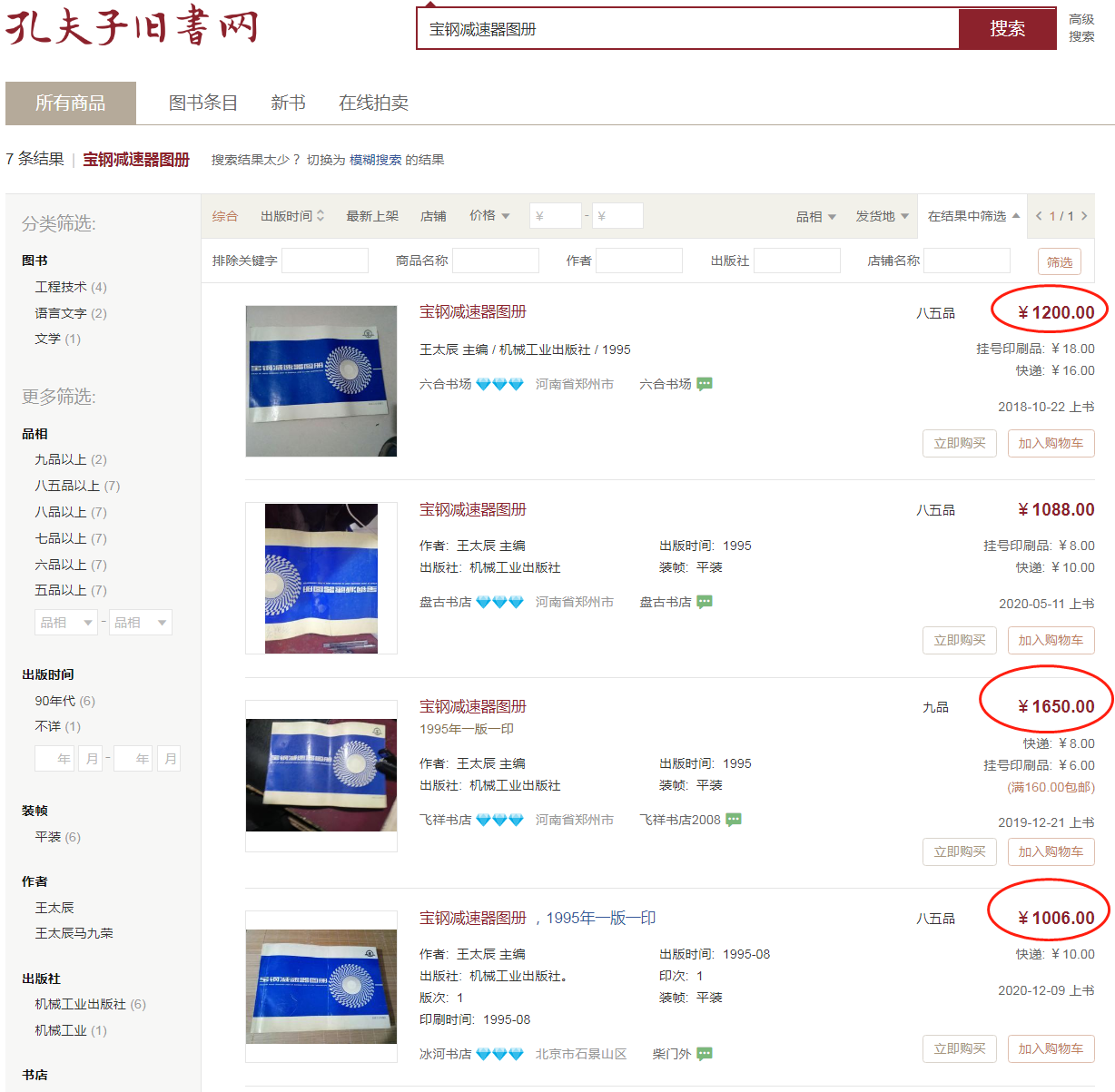Open thumbnail of ¥1200.00 book listing
The height and width of the screenshot is (1092, 1115).
click(x=321, y=381)
